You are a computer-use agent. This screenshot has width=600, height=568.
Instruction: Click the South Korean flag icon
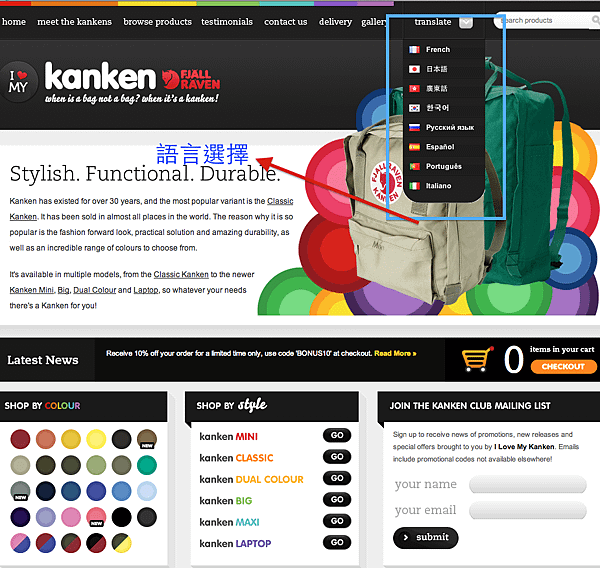tap(414, 108)
